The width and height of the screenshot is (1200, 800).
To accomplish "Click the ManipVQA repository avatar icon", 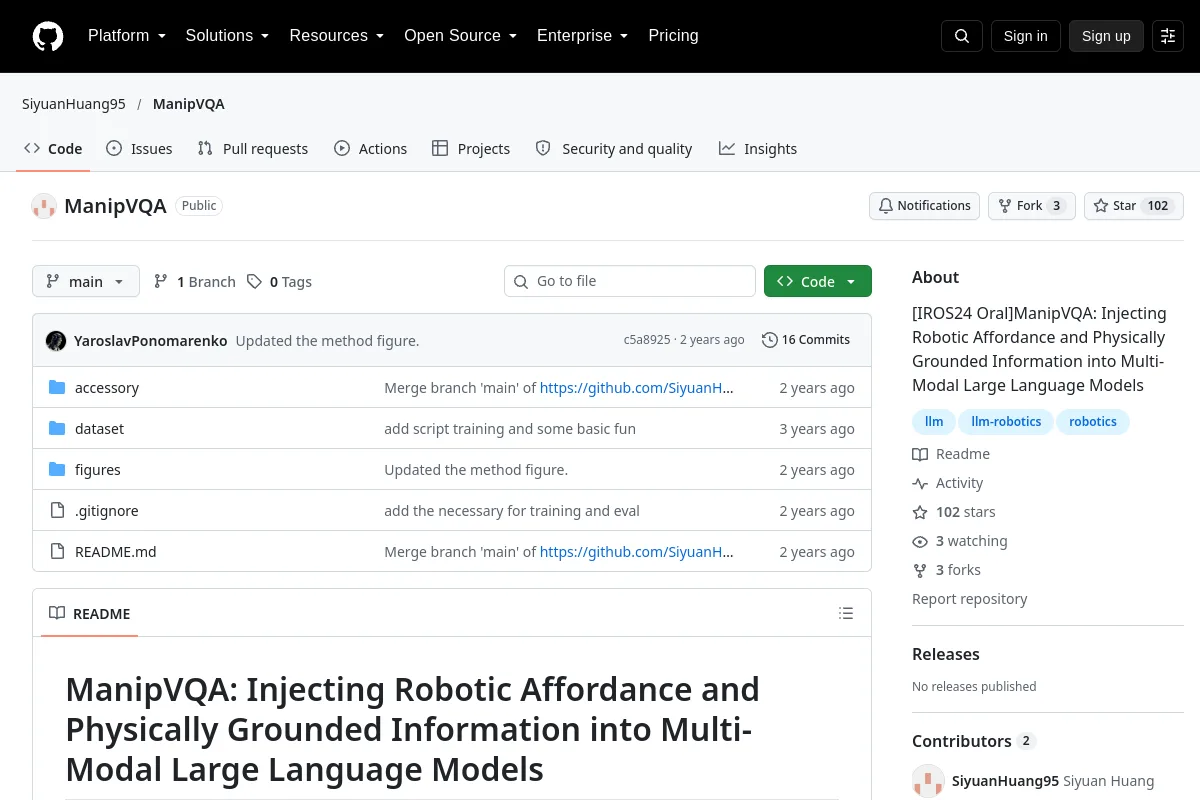I will pos(44,206).
